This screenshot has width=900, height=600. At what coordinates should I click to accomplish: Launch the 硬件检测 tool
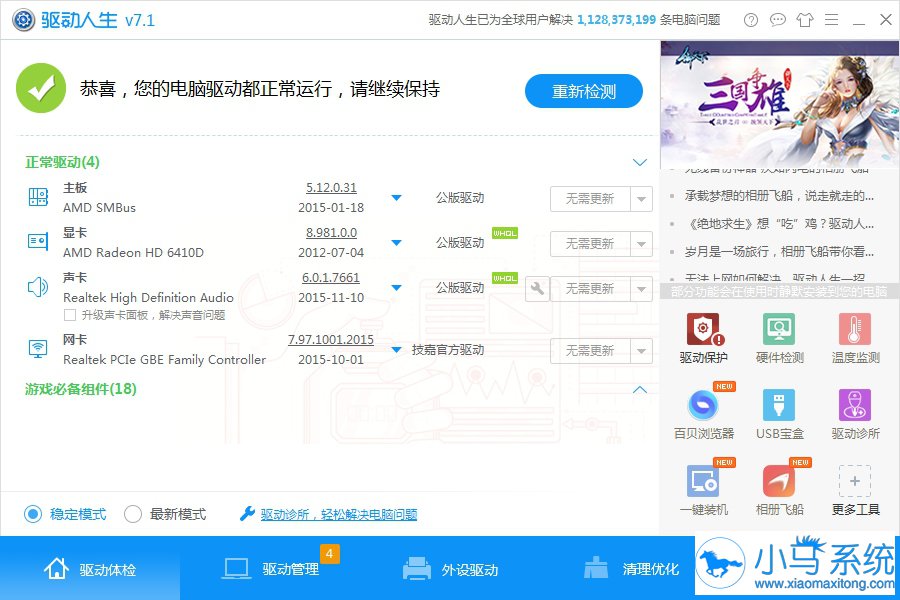pyautogui.click(x=779, y=338)
